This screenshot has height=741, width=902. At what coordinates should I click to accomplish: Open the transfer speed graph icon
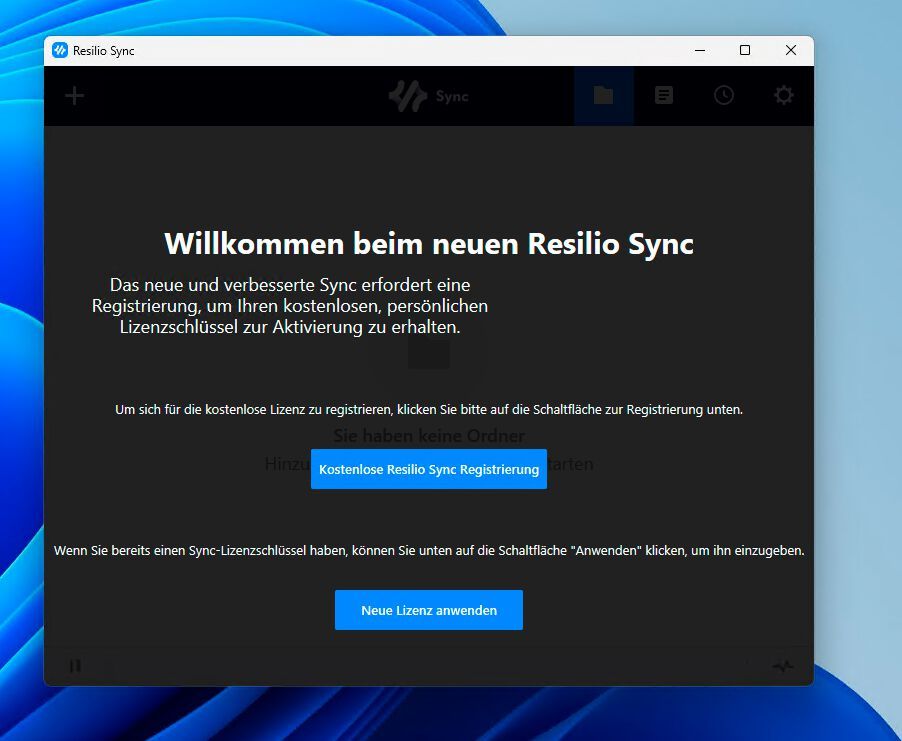[784, 664]
